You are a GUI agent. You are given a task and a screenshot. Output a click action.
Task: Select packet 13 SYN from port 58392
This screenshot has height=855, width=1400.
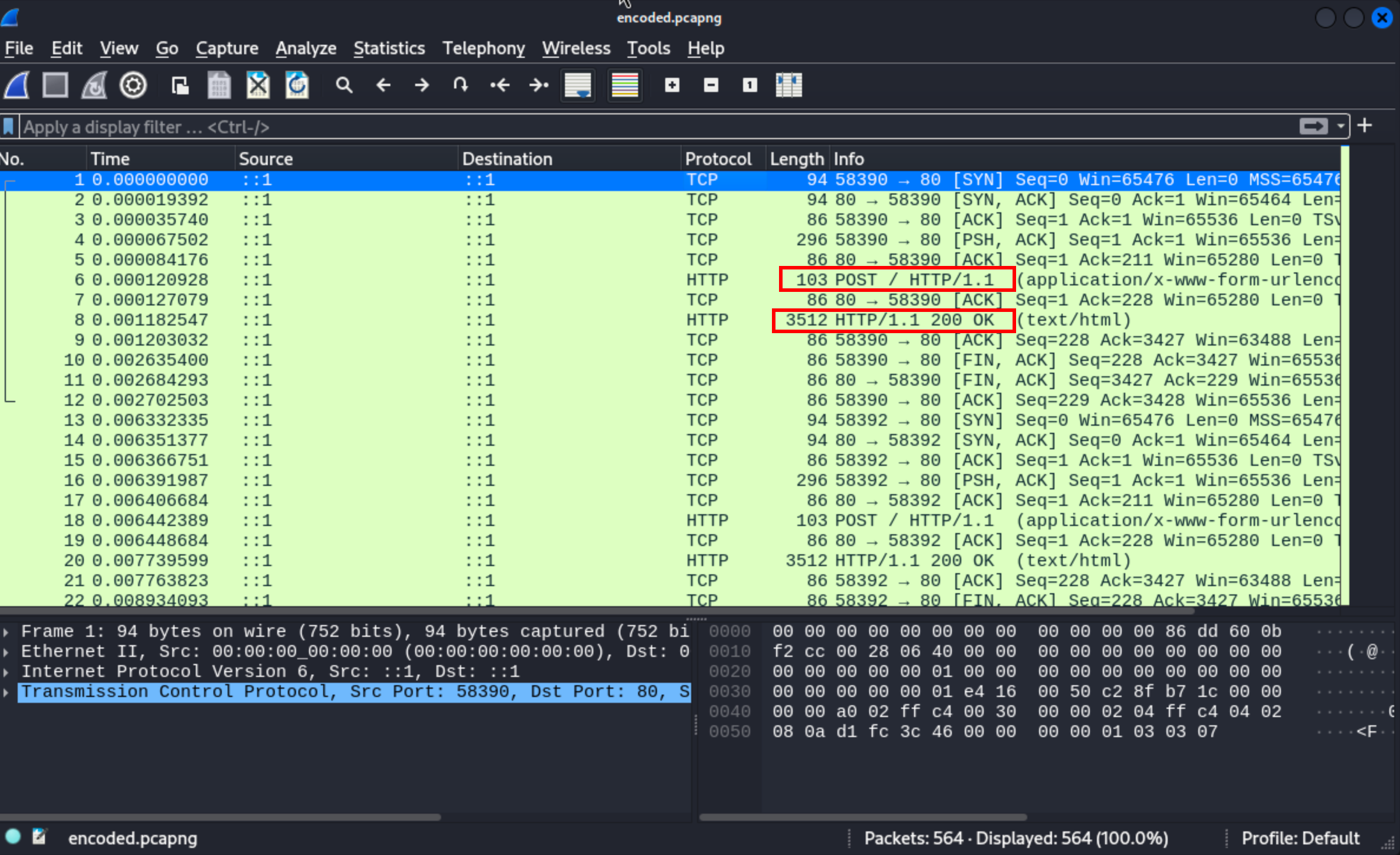[670, 420]
